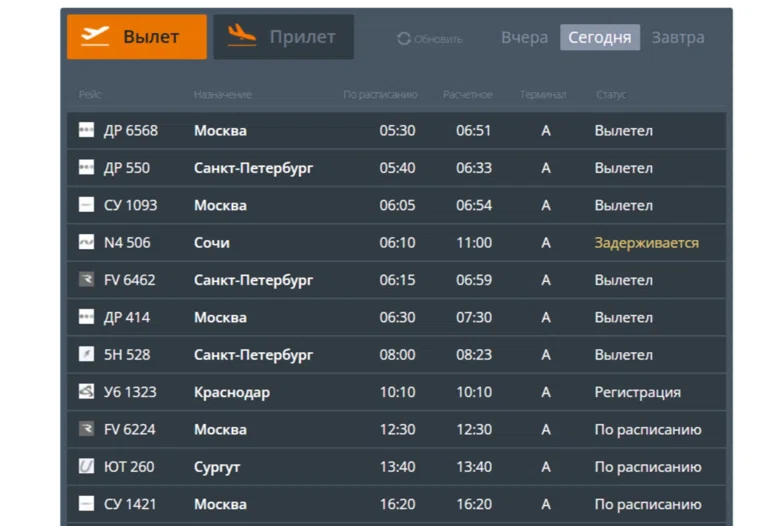The image size is (760, 526).
Task: Click the Сургут destination in flight list
Action: (217, 467)
